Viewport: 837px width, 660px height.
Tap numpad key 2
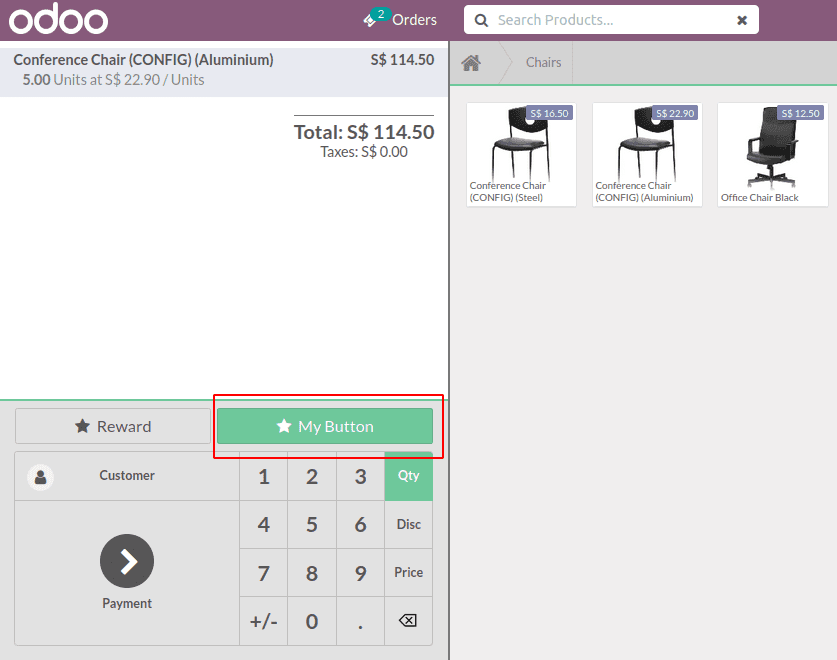pos(312,476)
